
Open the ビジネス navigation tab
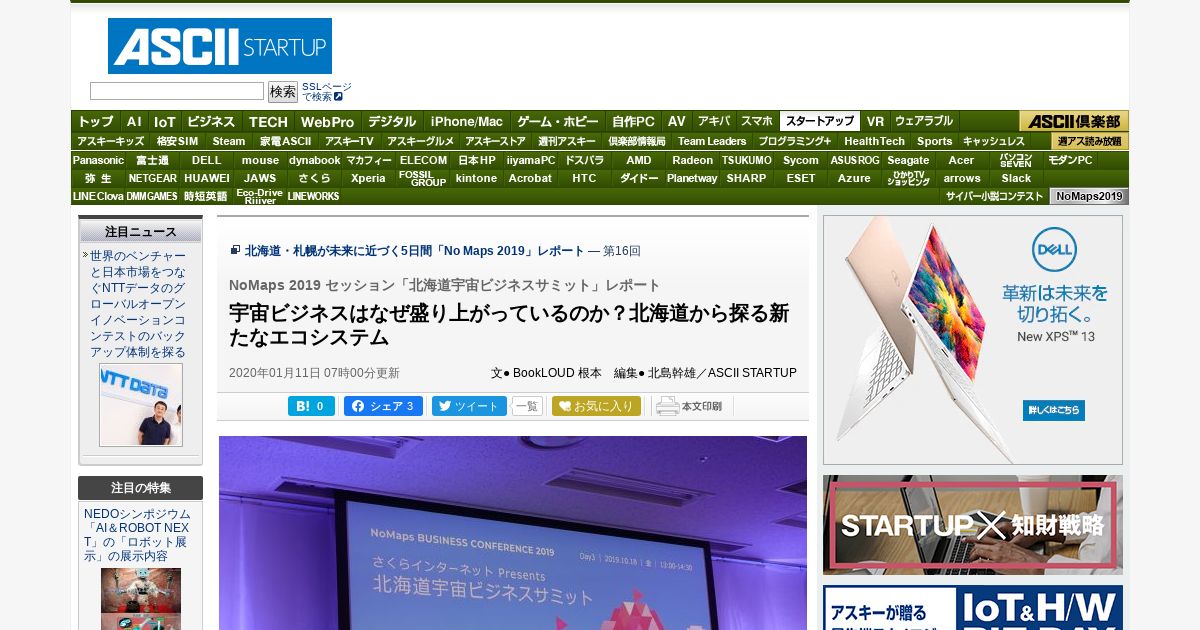[211, 121]
